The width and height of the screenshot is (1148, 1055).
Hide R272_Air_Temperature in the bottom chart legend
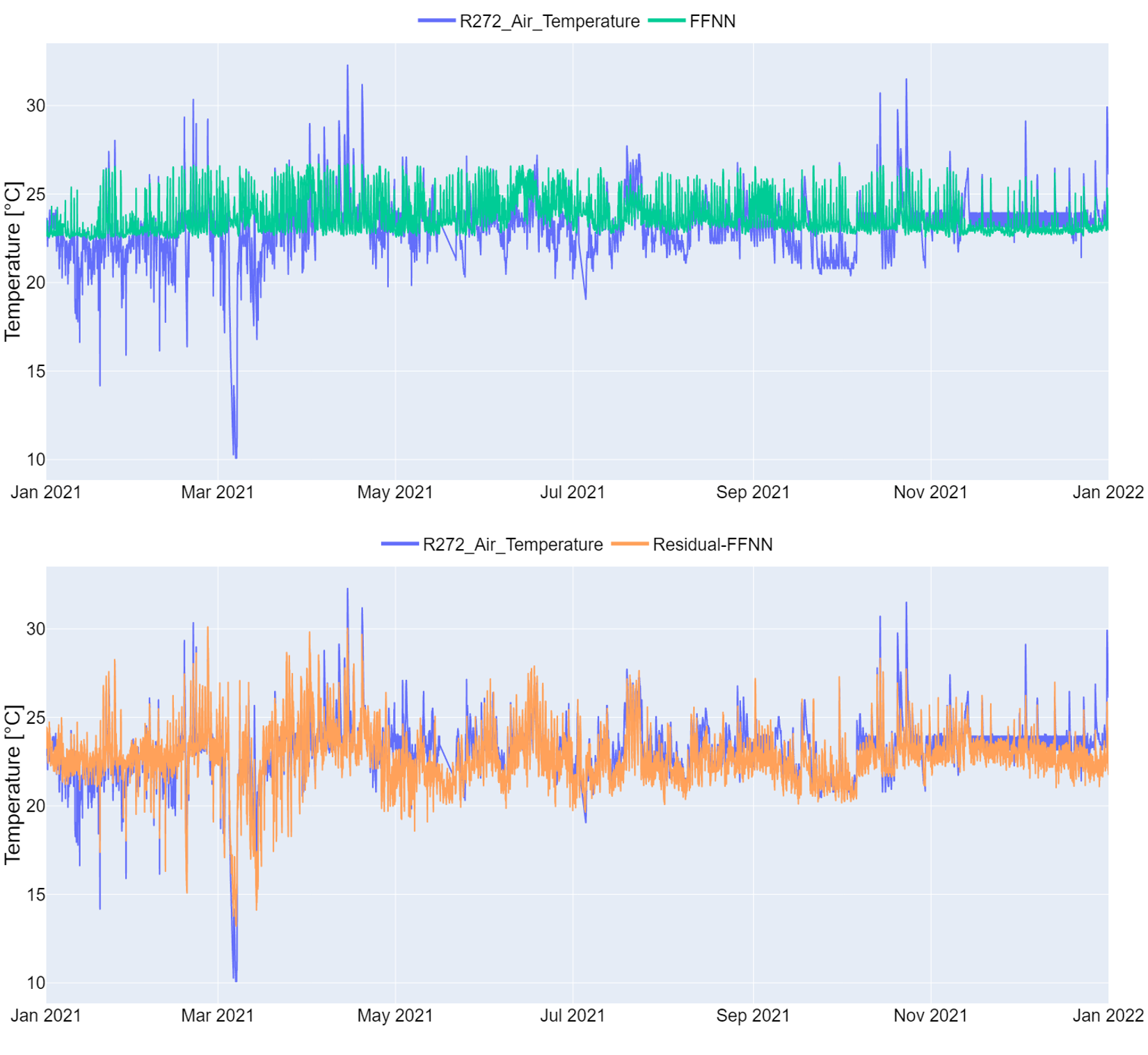point(512,545)
